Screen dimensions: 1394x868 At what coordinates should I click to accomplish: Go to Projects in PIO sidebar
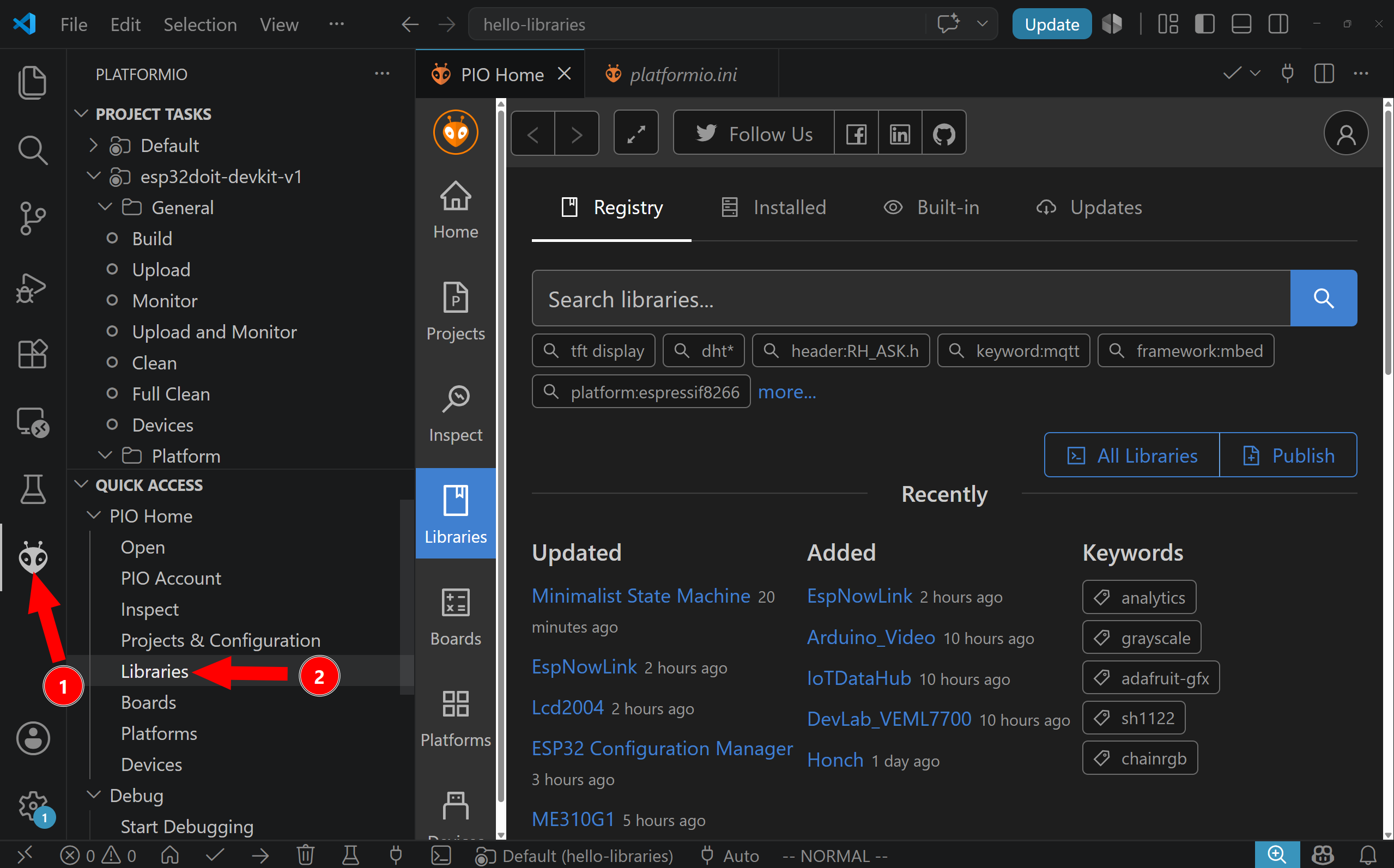(x=456, y=311)
